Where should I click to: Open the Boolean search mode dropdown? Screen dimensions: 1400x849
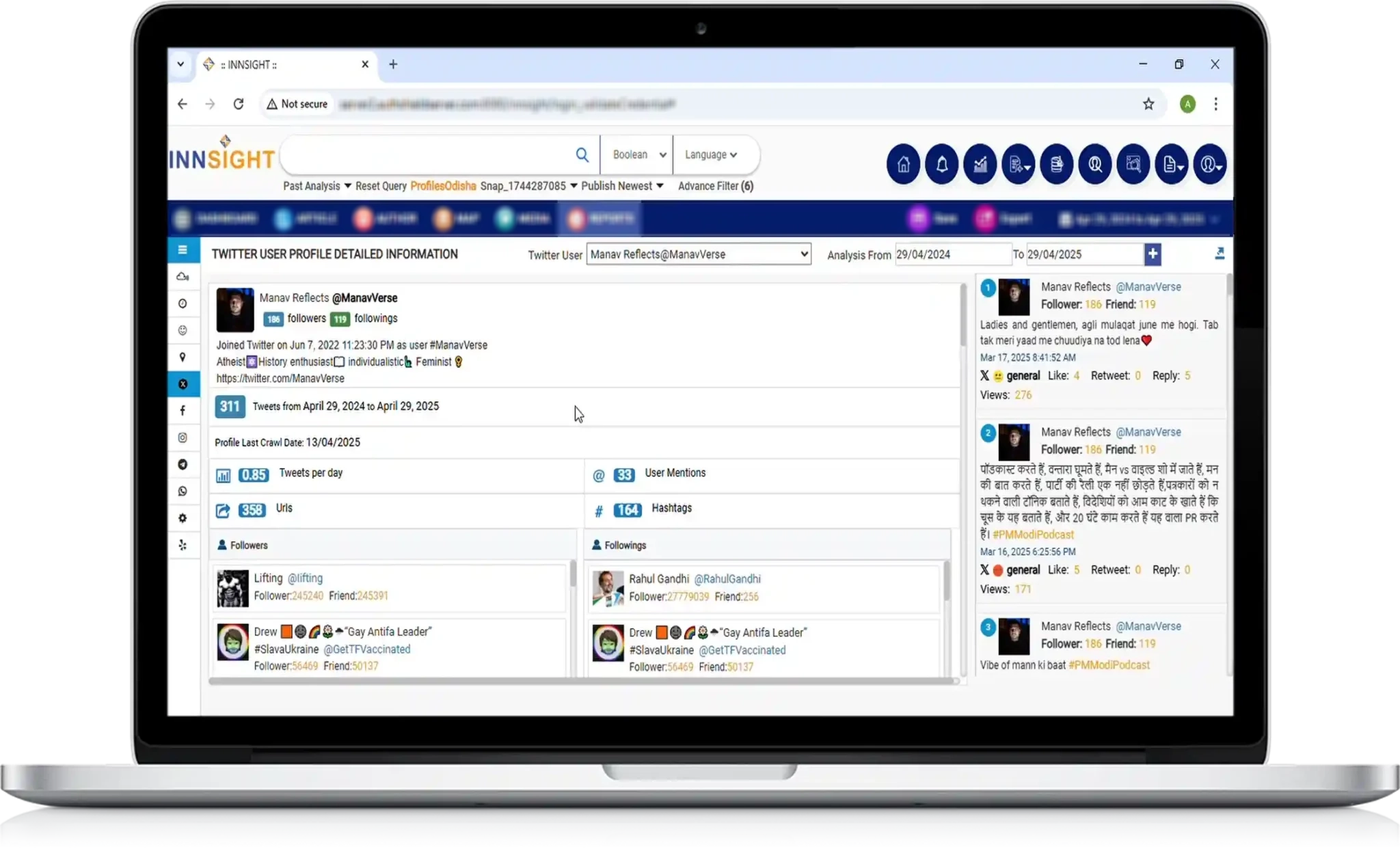coord(638,155)
